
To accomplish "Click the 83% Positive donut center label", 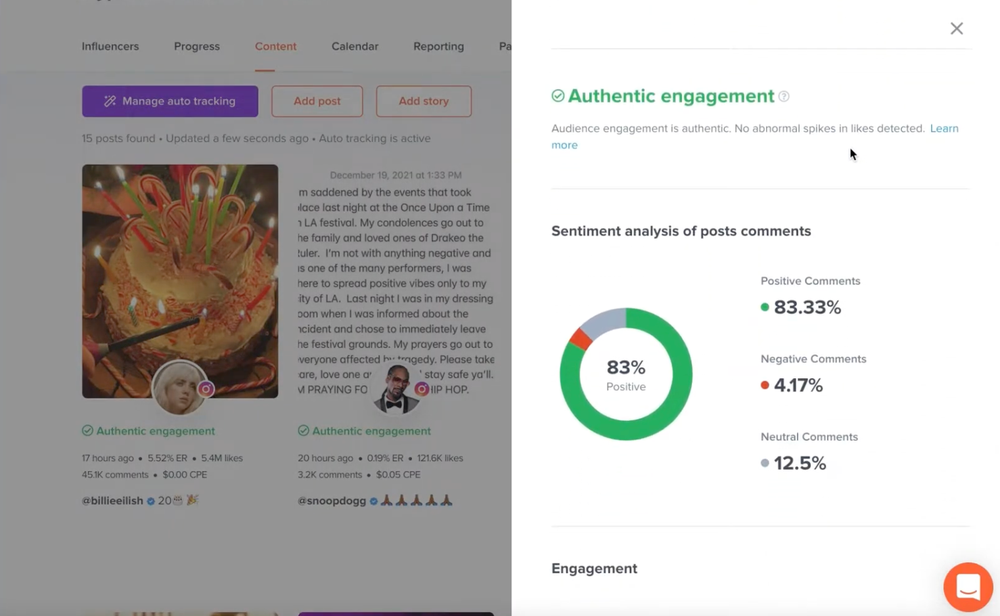I will 626,374.
